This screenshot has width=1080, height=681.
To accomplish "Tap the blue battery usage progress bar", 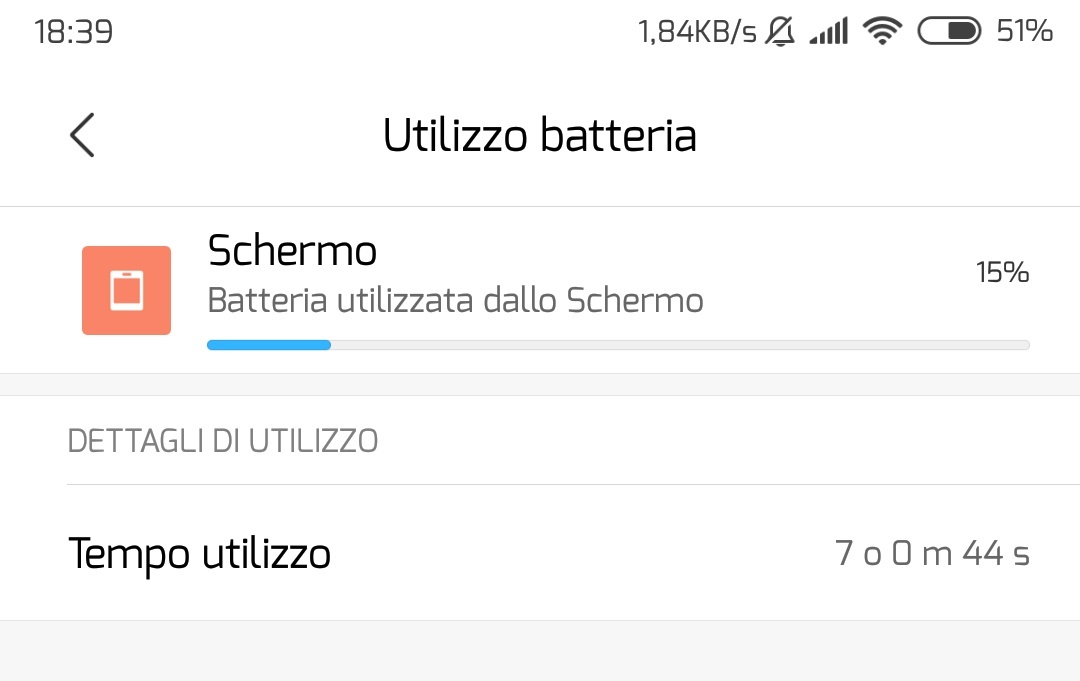I will tap(268, 344).
